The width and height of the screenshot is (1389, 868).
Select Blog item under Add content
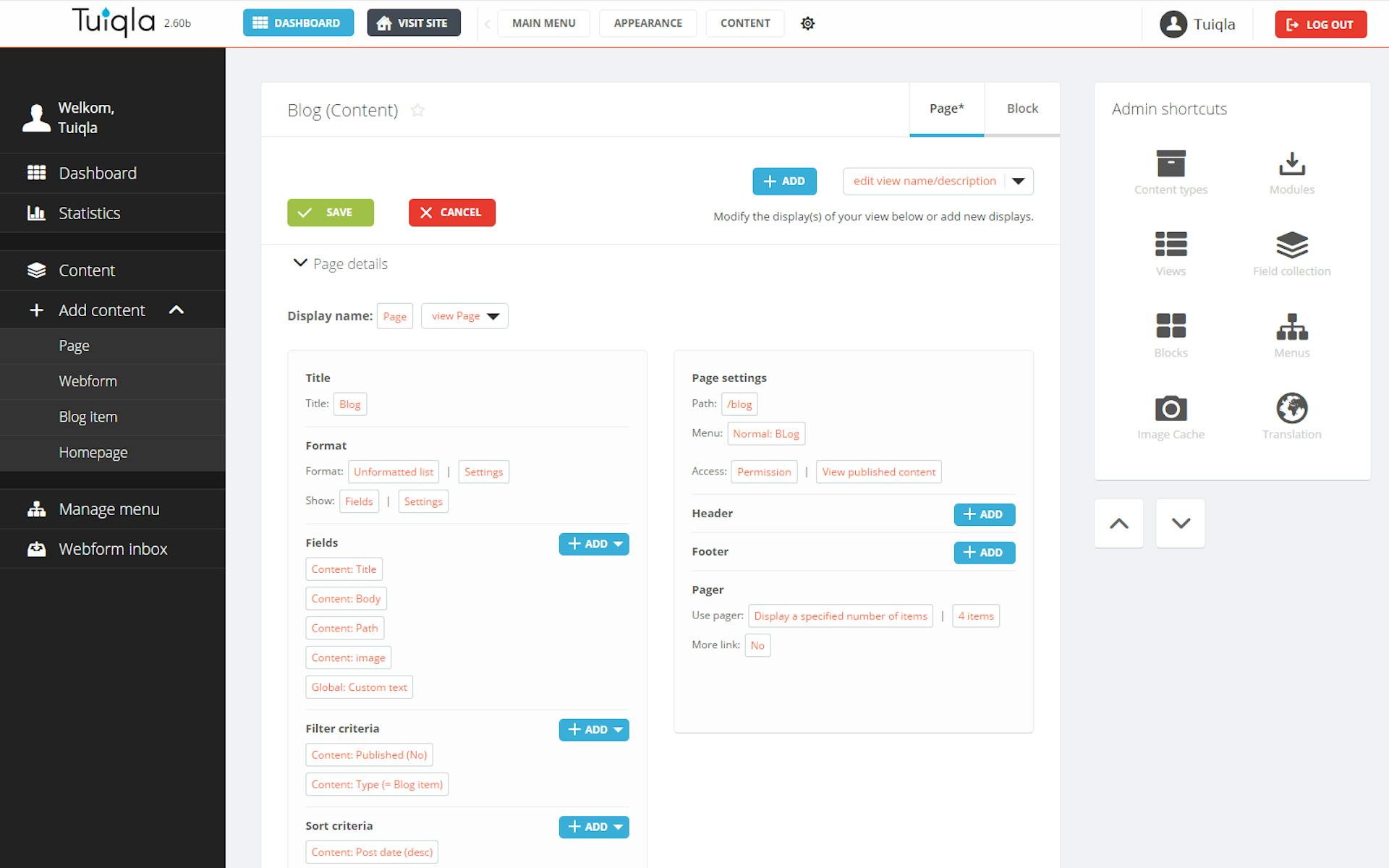113,417
